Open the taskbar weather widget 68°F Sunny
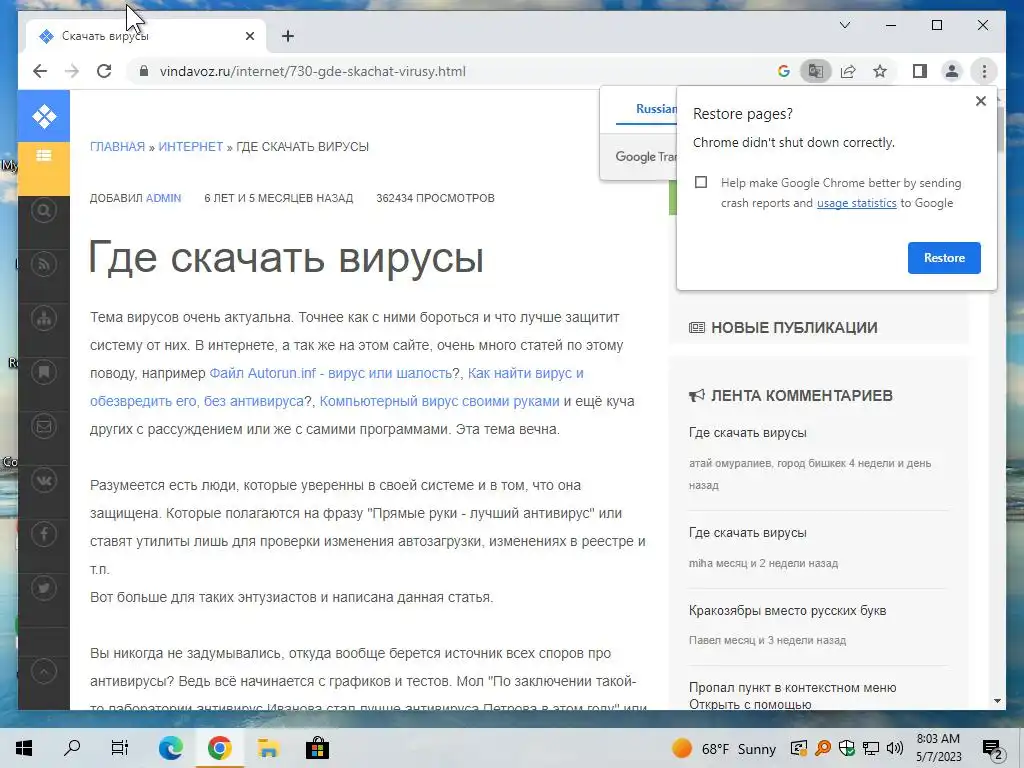 click(x=724, y=748)
